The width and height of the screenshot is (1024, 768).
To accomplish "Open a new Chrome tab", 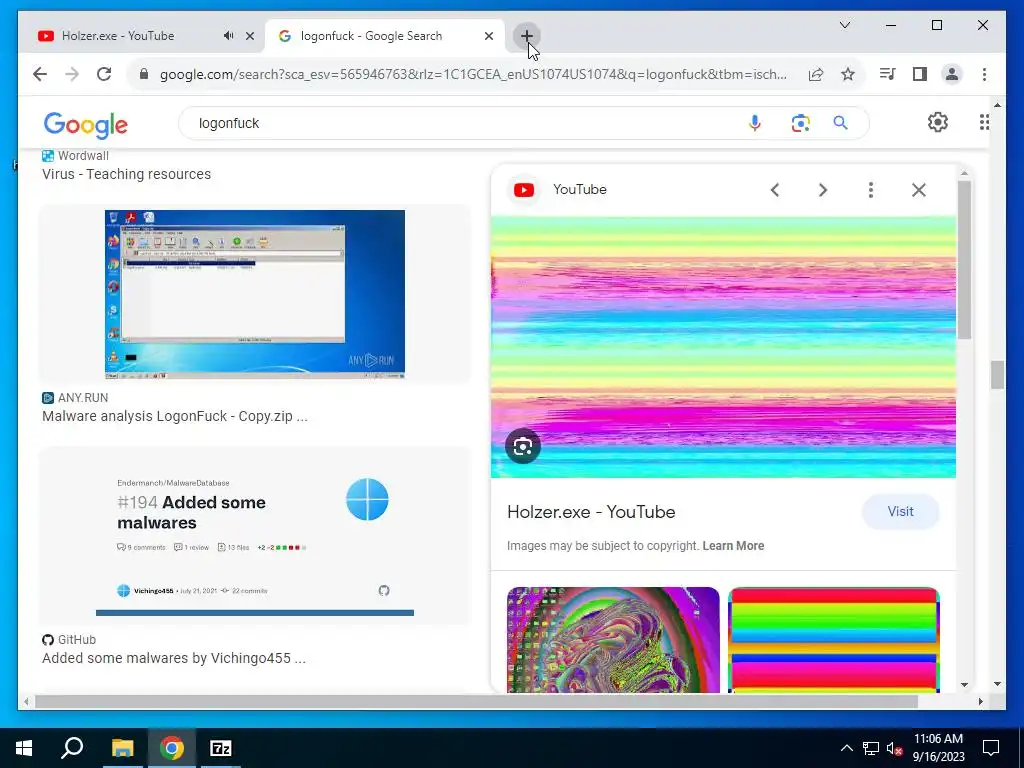I will (x=526, y=36).
